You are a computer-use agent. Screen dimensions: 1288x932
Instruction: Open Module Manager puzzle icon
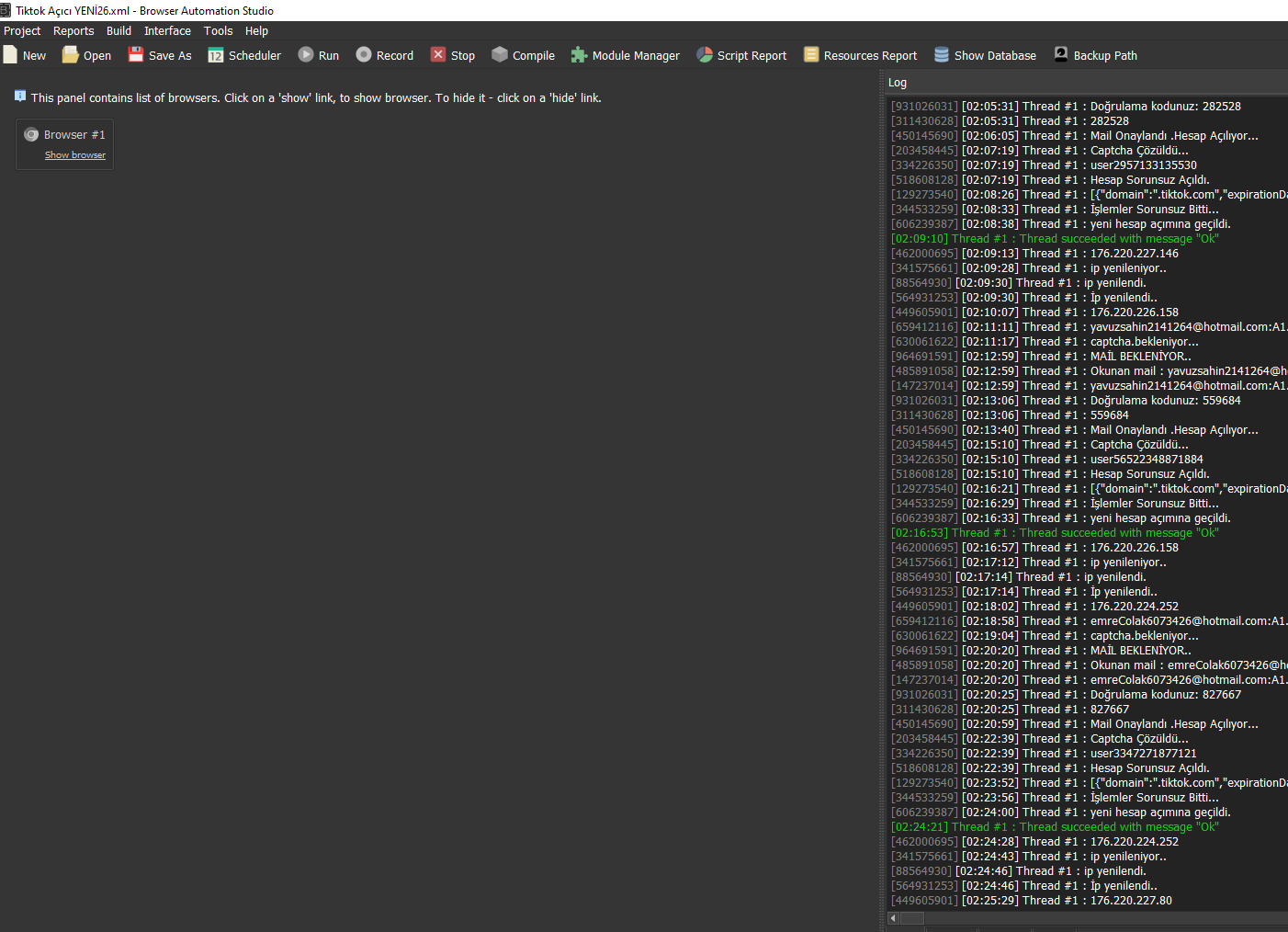click(579, 55)
